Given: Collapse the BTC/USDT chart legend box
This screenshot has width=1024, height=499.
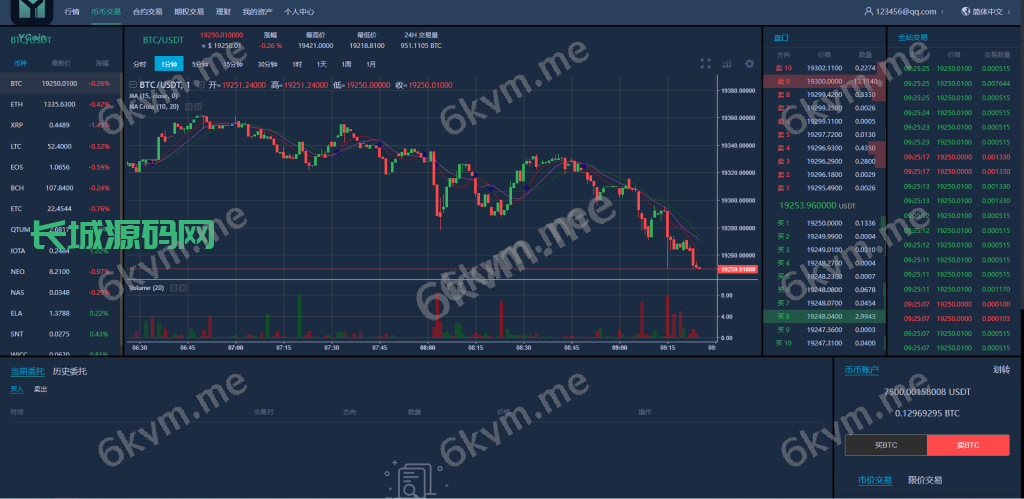Looking at the screenshot, I should pyautogui.click(x=134, y=85).
